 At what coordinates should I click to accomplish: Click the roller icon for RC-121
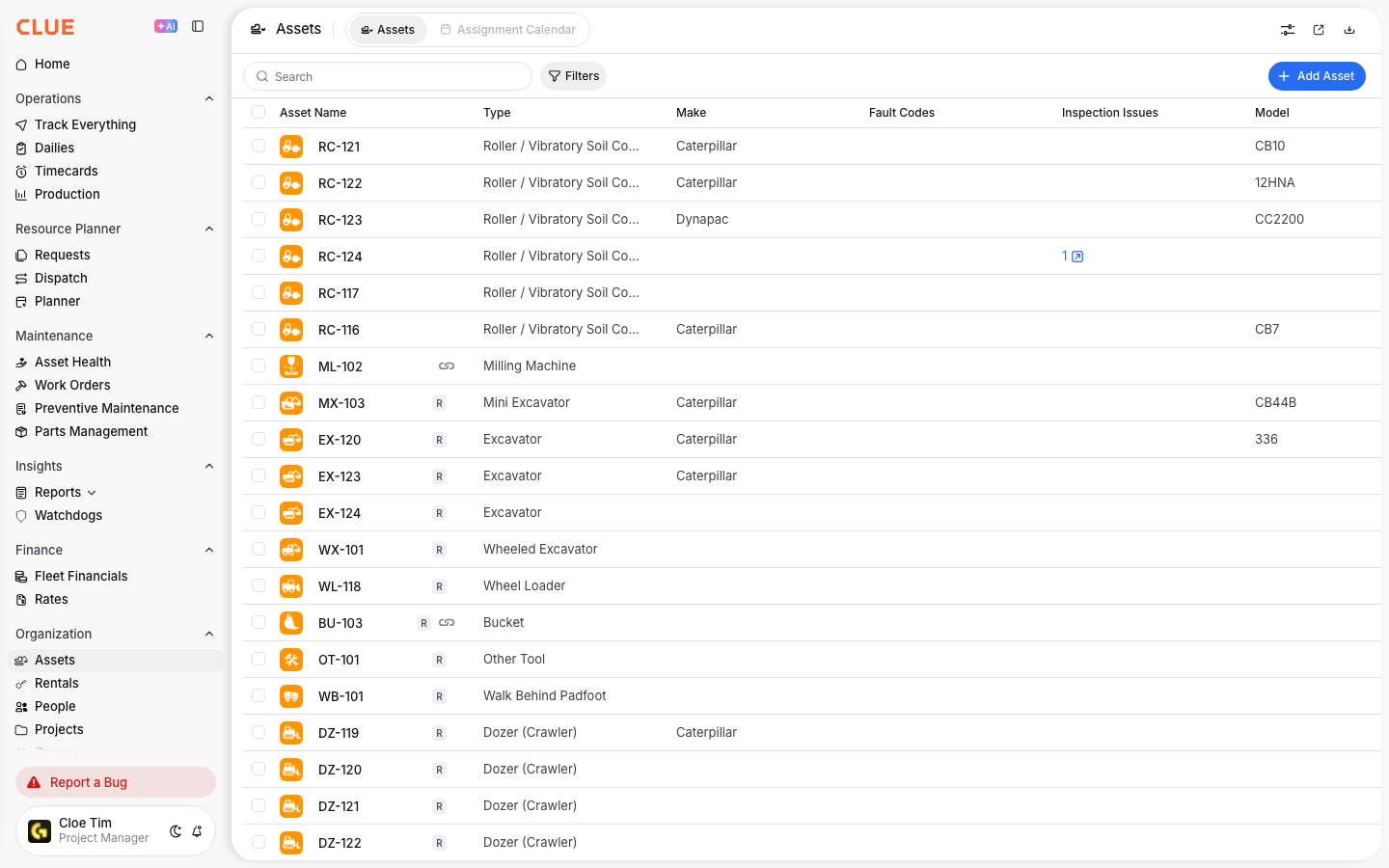point(291,147)
